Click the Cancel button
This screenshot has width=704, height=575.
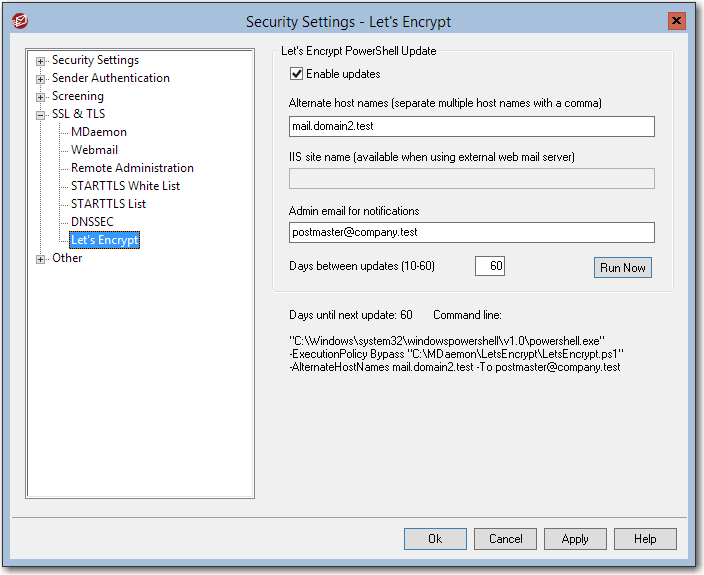[x=505, y=539]
